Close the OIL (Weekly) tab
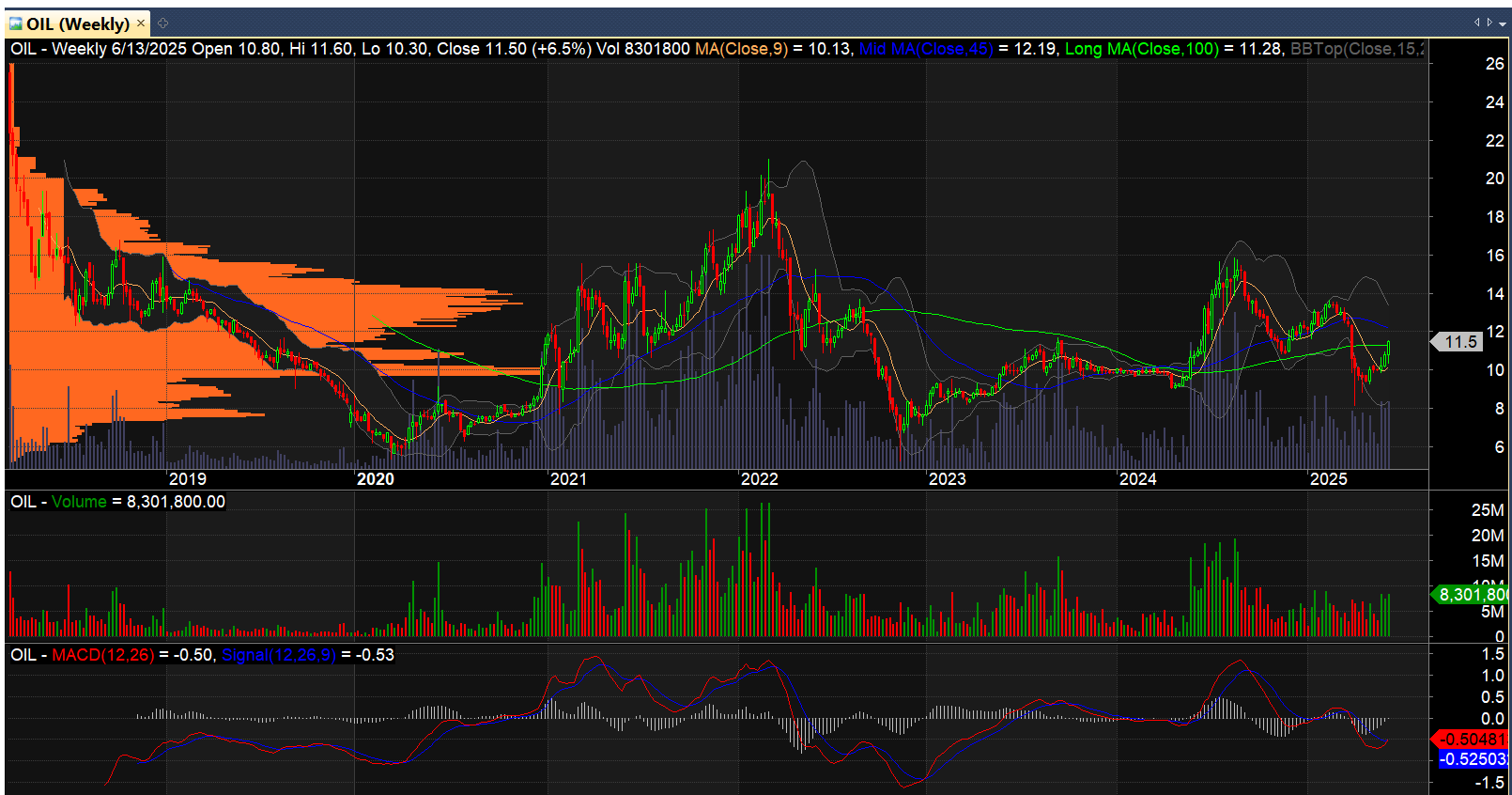1512x795 pixels. (x=141, y=23)
